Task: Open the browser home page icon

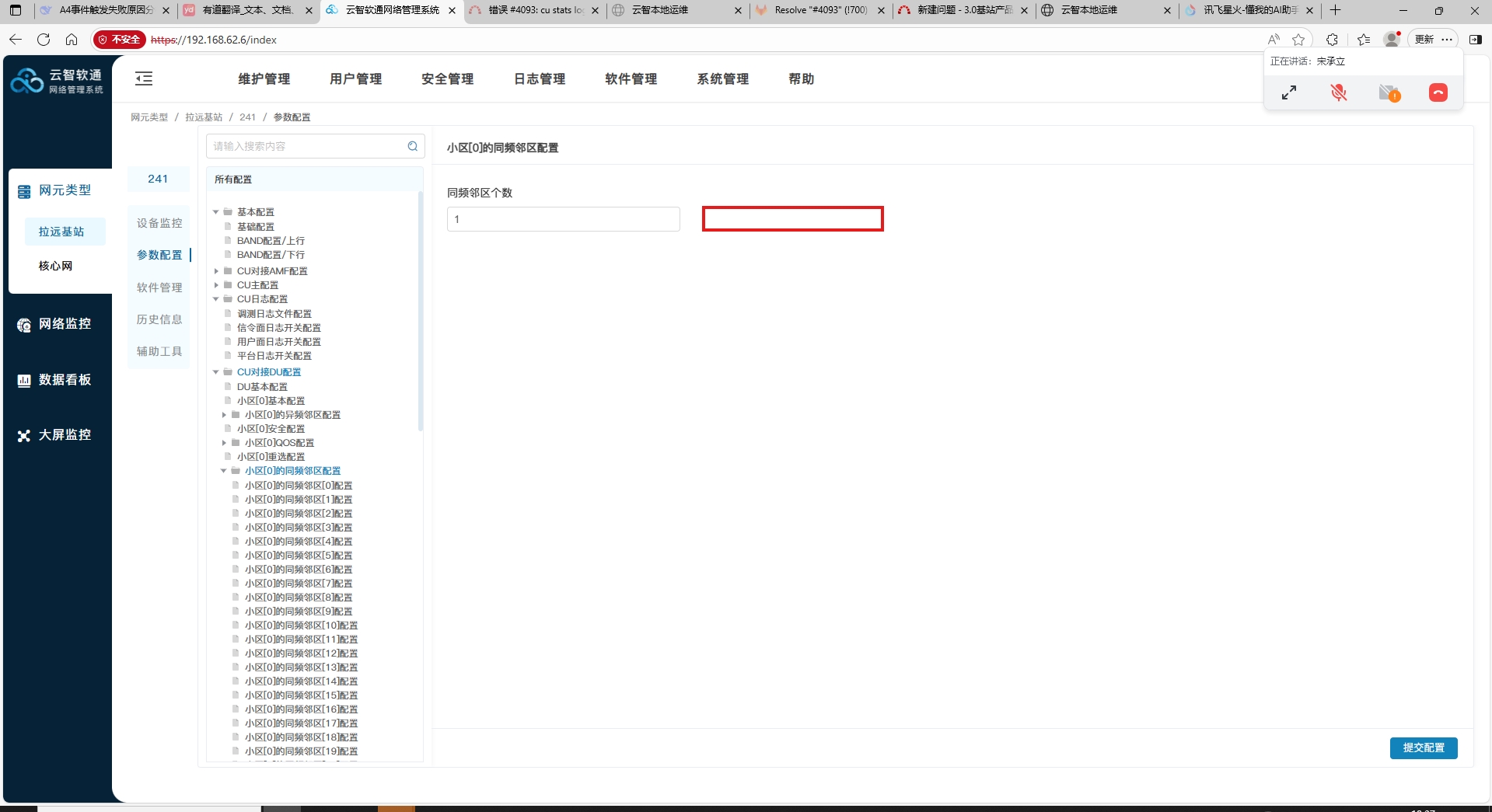Action: [x=72, y=40]
